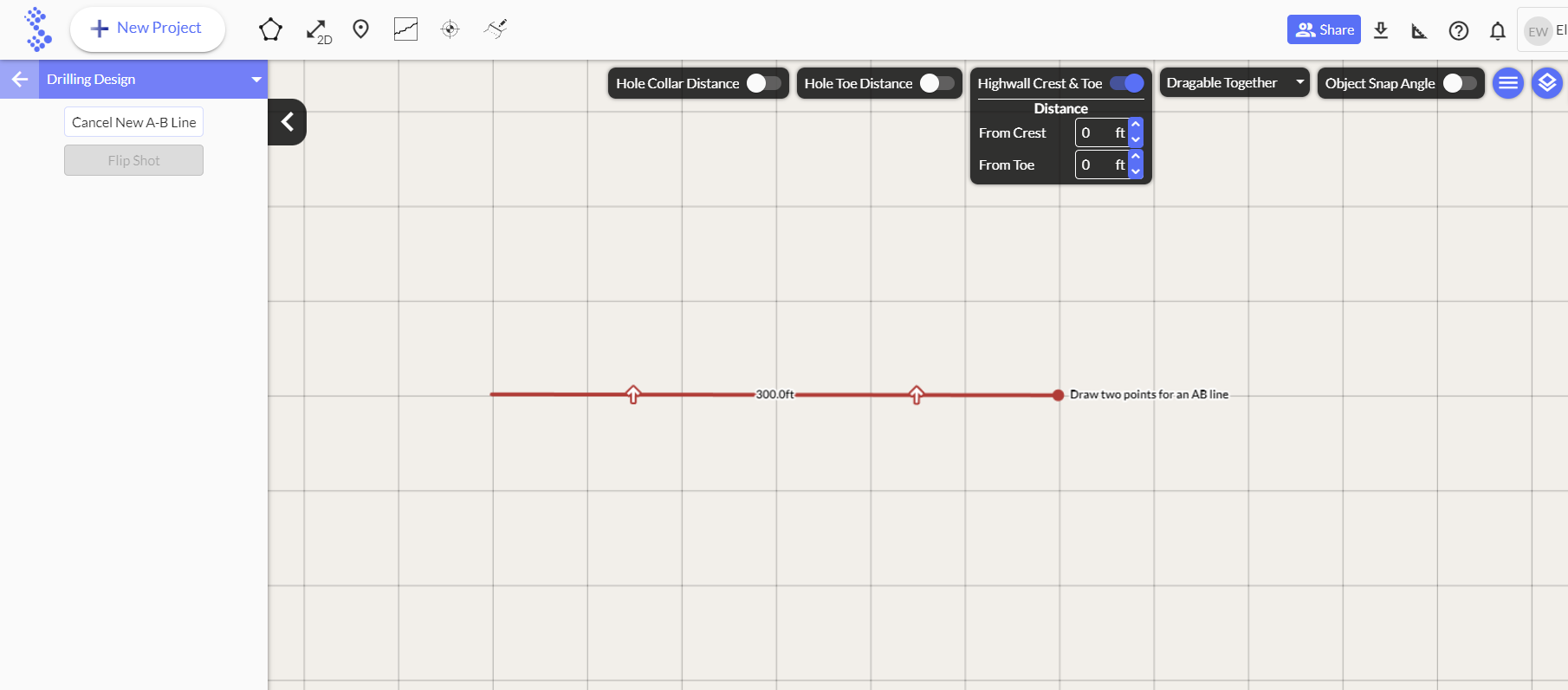The image size is (1568, 690).
Task: Open the blue hamburger menu button
Action: [1507, 83]
